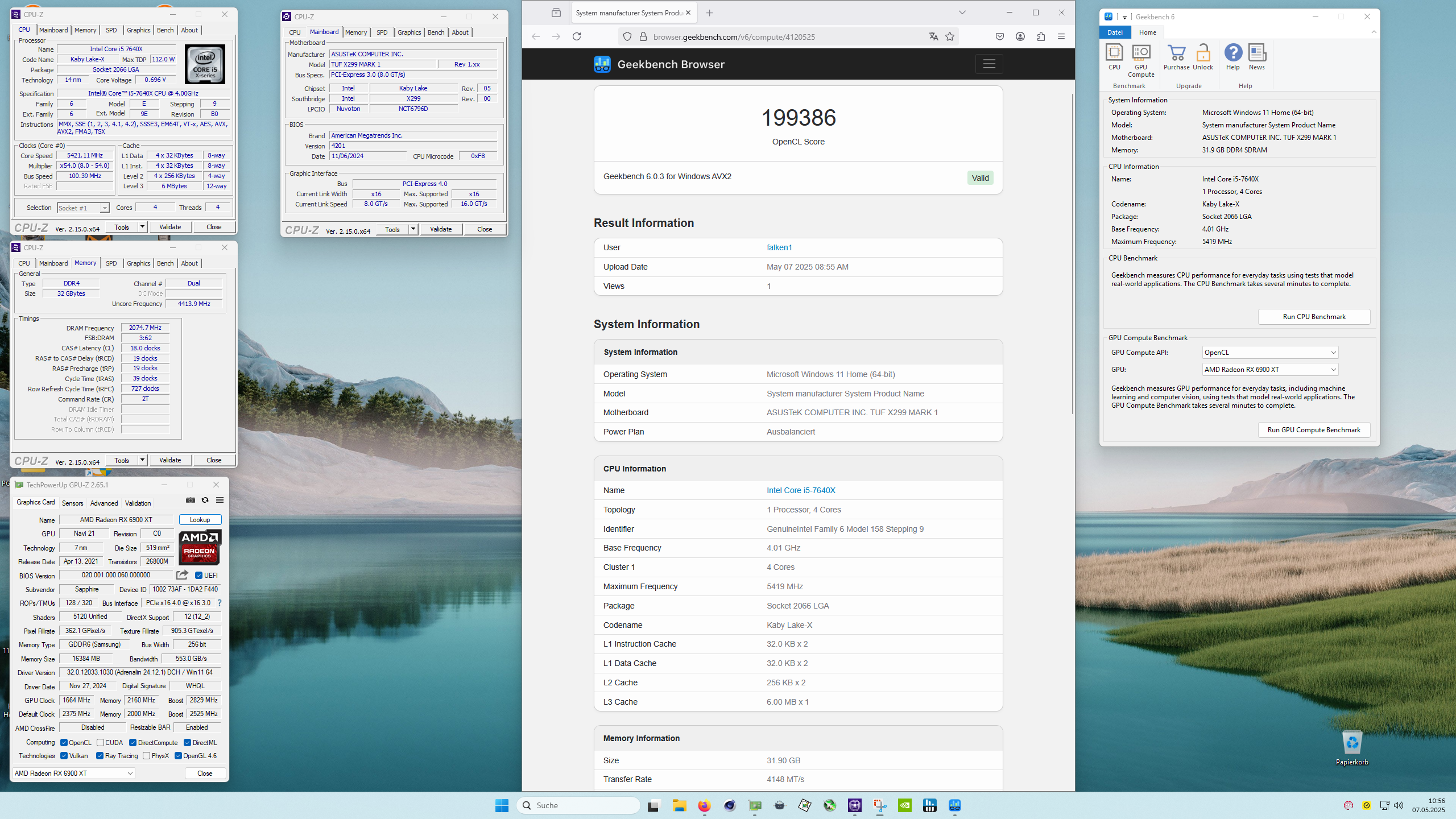Viewport: 1456px width, 819px height.
Task: Open the Help icon in Geekbench 6 ribbon
Action: (x=1232, y=56)
